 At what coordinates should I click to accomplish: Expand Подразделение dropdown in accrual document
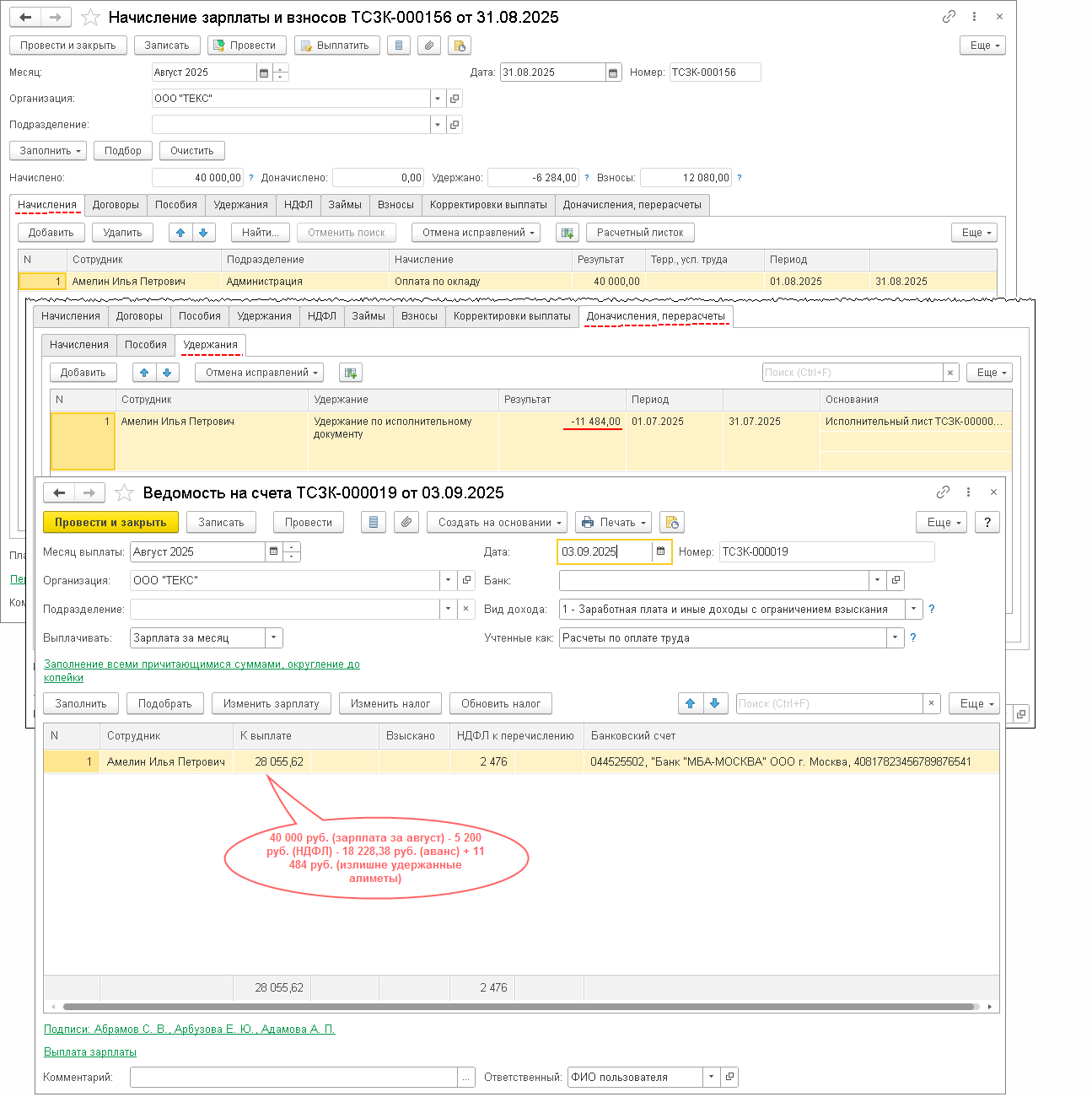438,125
